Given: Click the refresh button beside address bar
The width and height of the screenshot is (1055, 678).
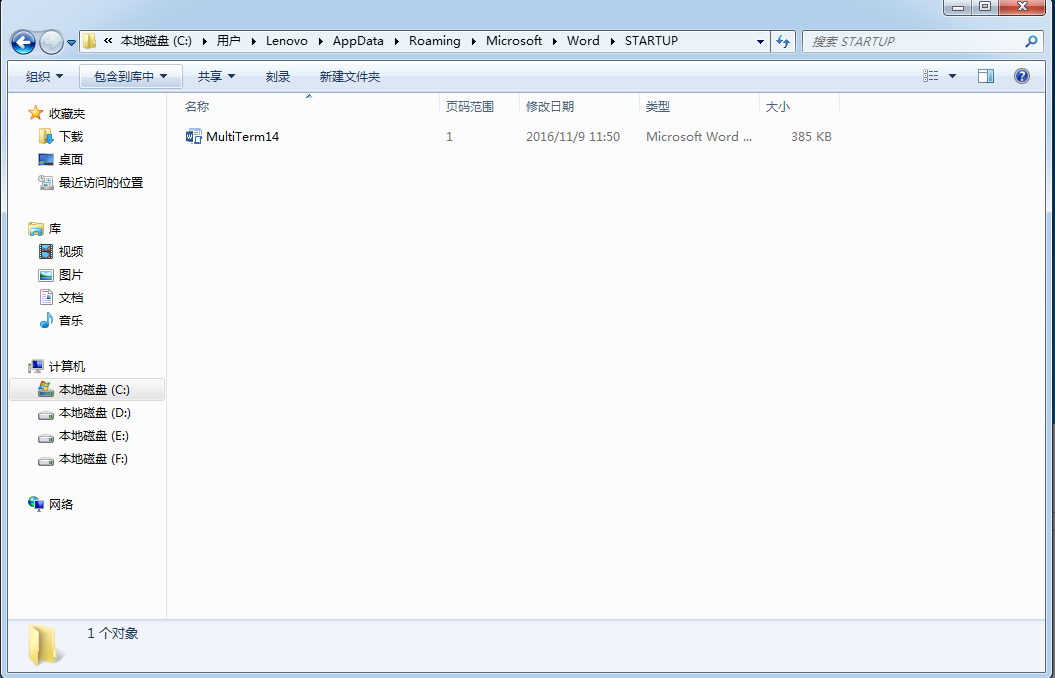Looking at the screenshot, I should [x=784, y=41].
